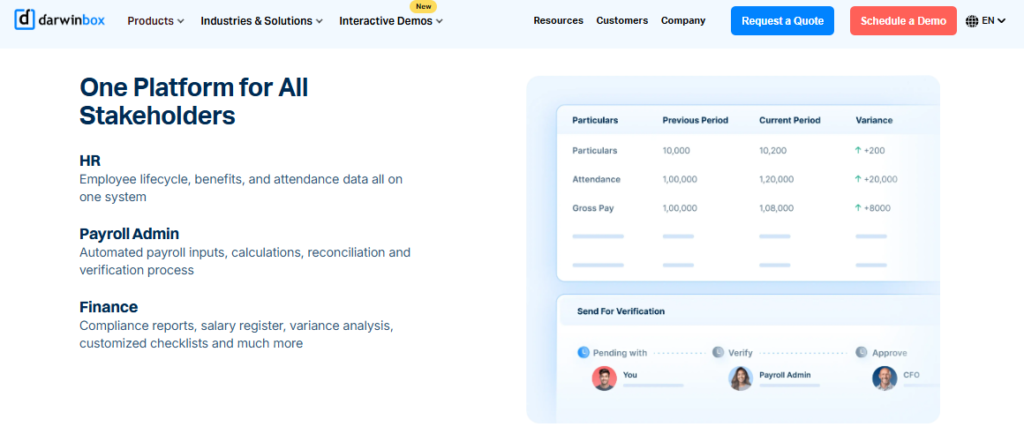Click the Gross Pay row label

(593, 208)
